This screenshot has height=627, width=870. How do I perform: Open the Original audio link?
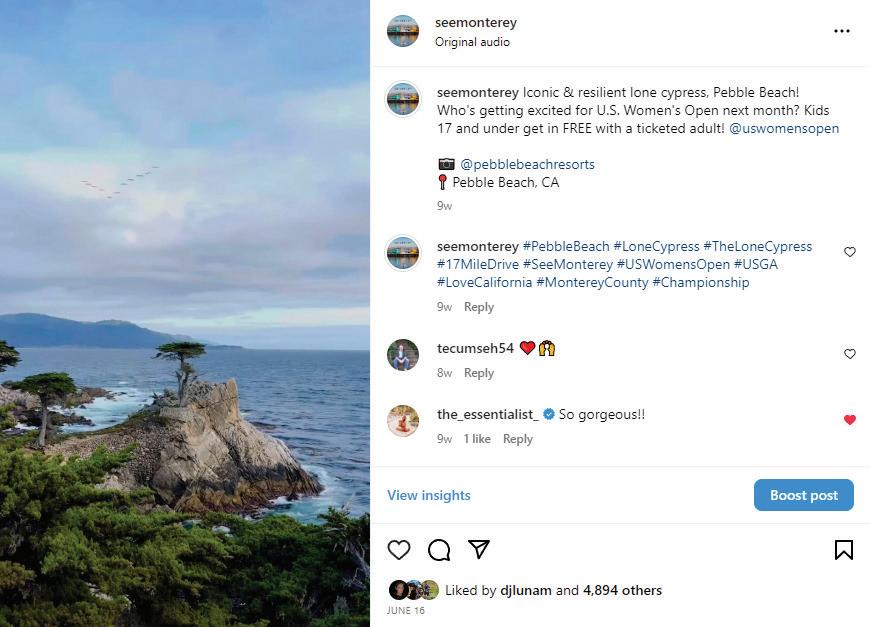(472, 42)
